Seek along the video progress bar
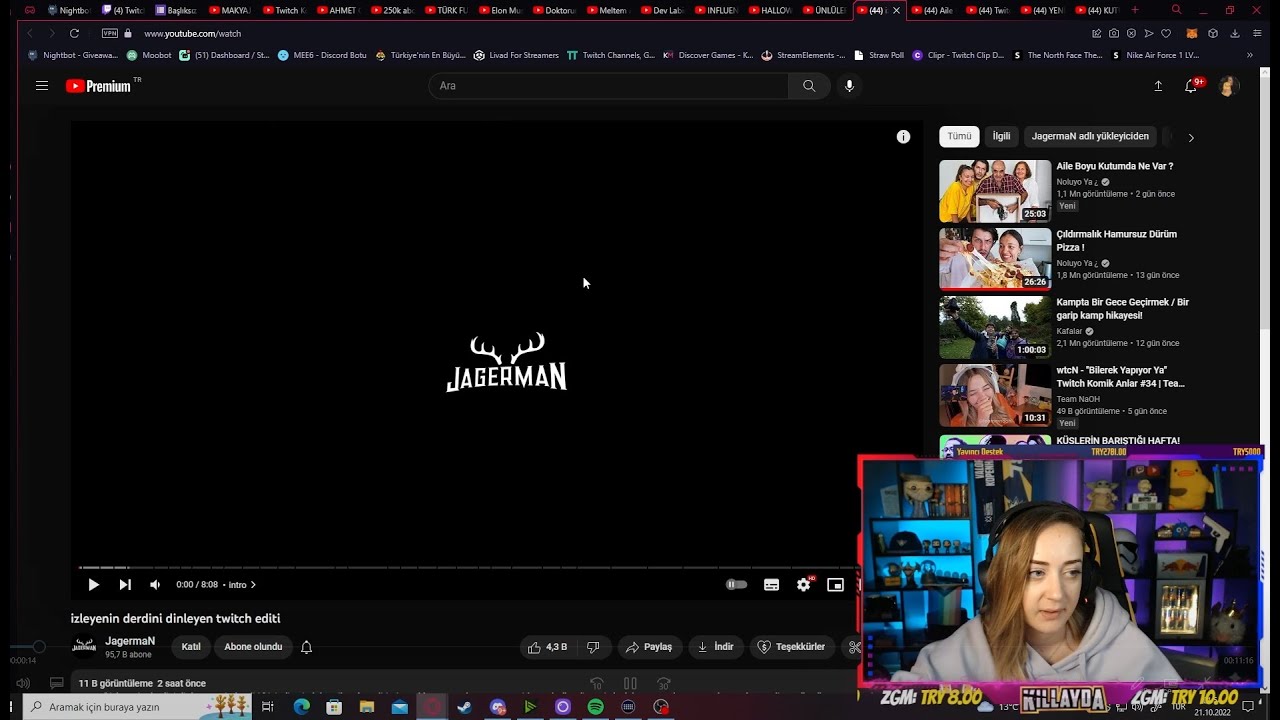This screenshot has height=720, width=1280. (468, 568)
